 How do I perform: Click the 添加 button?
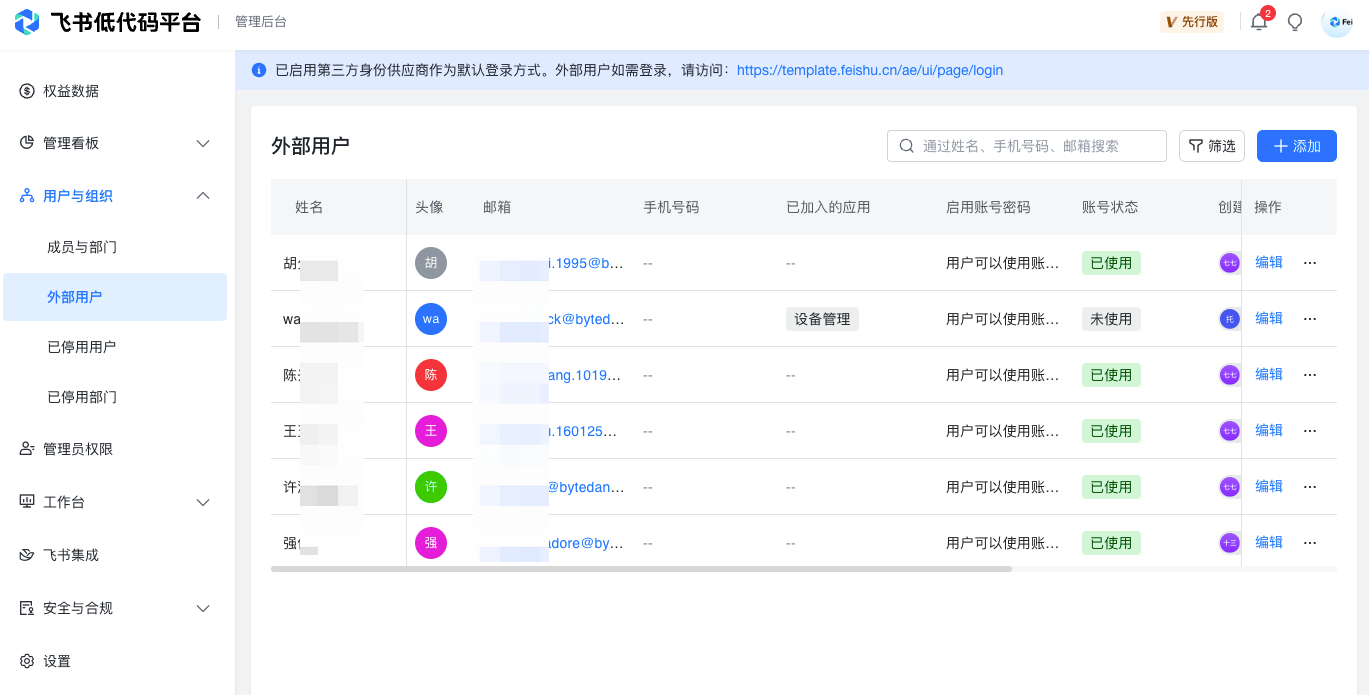(1296, 146)
